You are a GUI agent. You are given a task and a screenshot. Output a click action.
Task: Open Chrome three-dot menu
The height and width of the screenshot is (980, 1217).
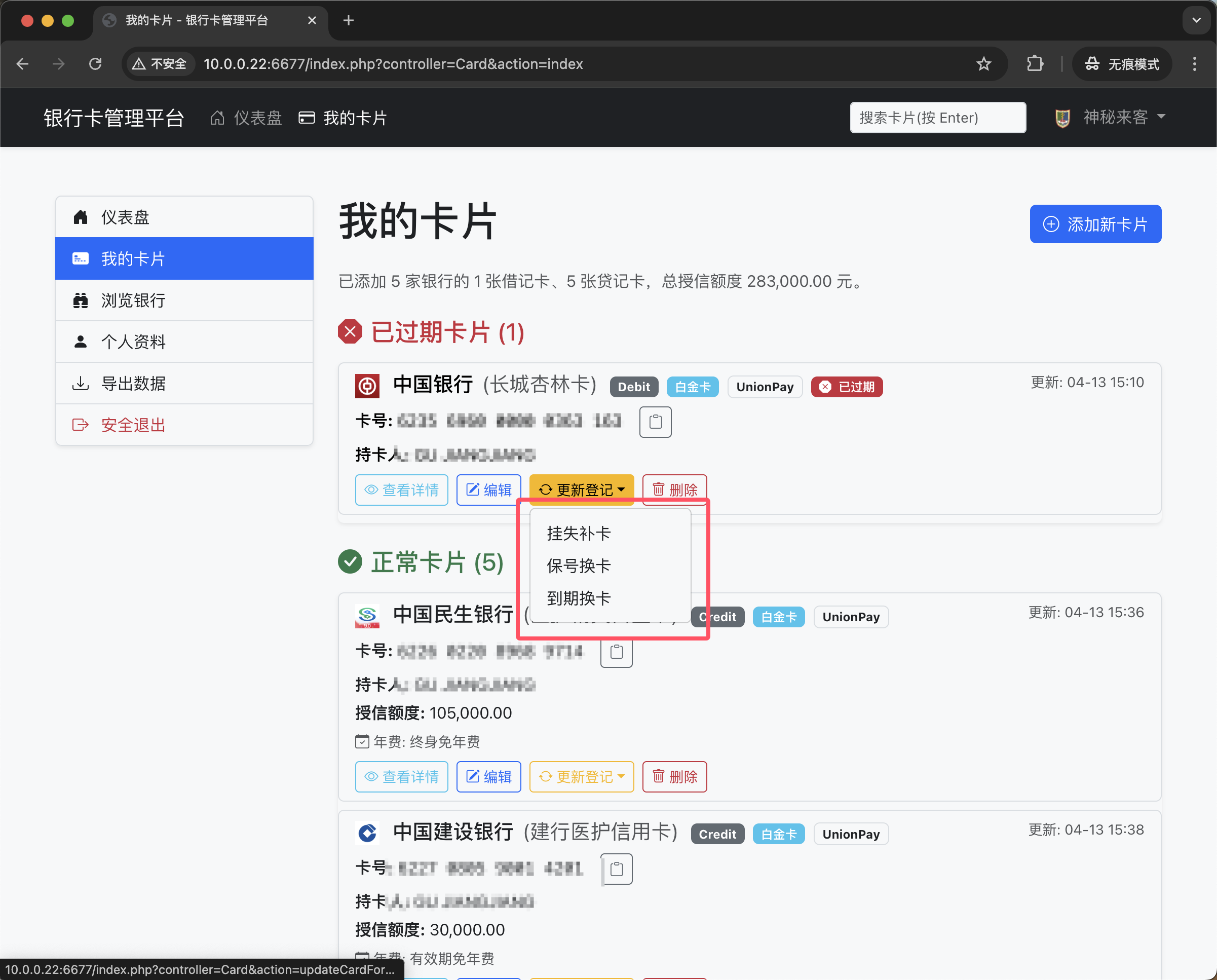click(x=1194, y=64)
